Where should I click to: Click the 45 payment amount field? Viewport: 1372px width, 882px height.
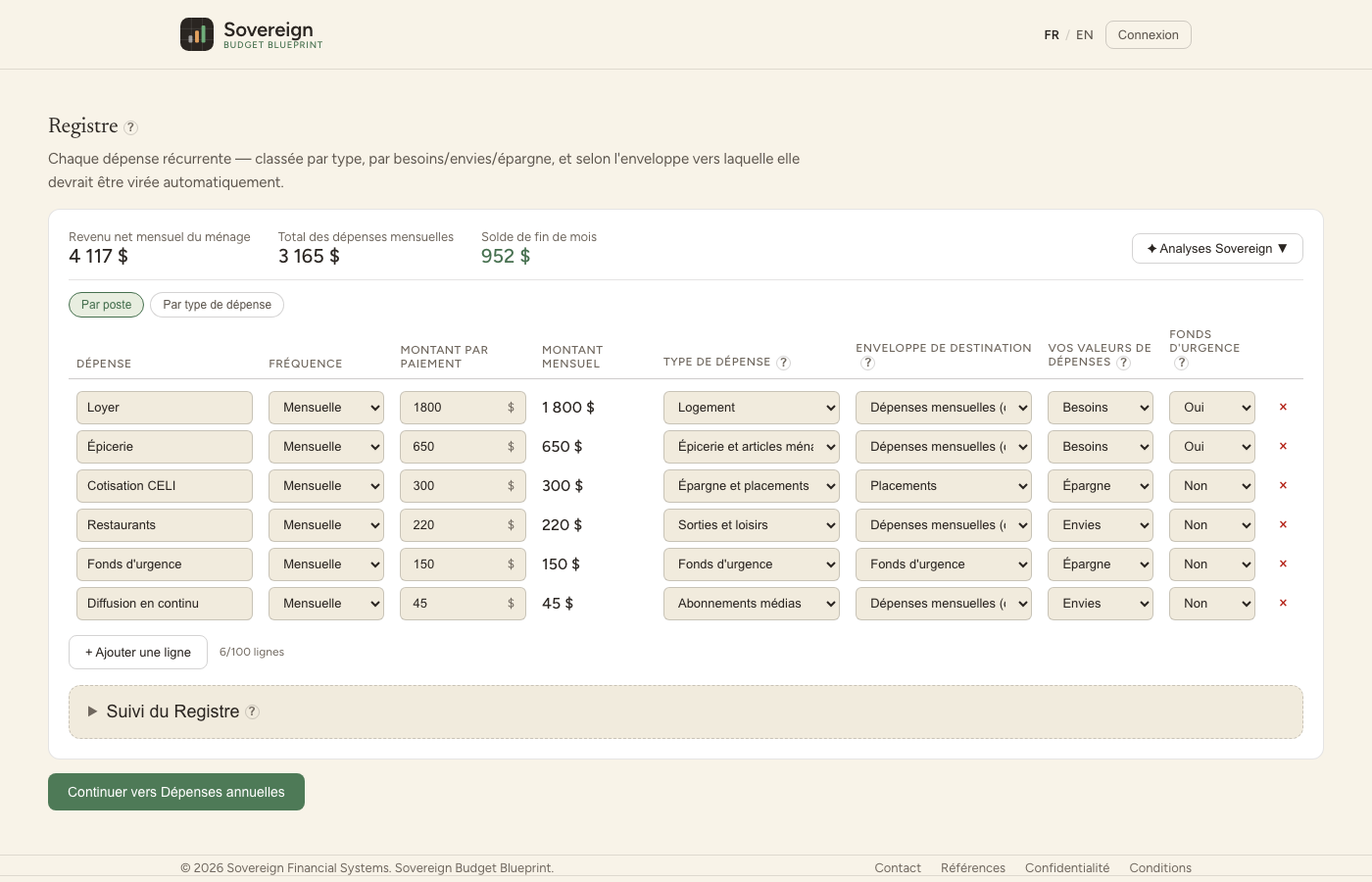463,604
